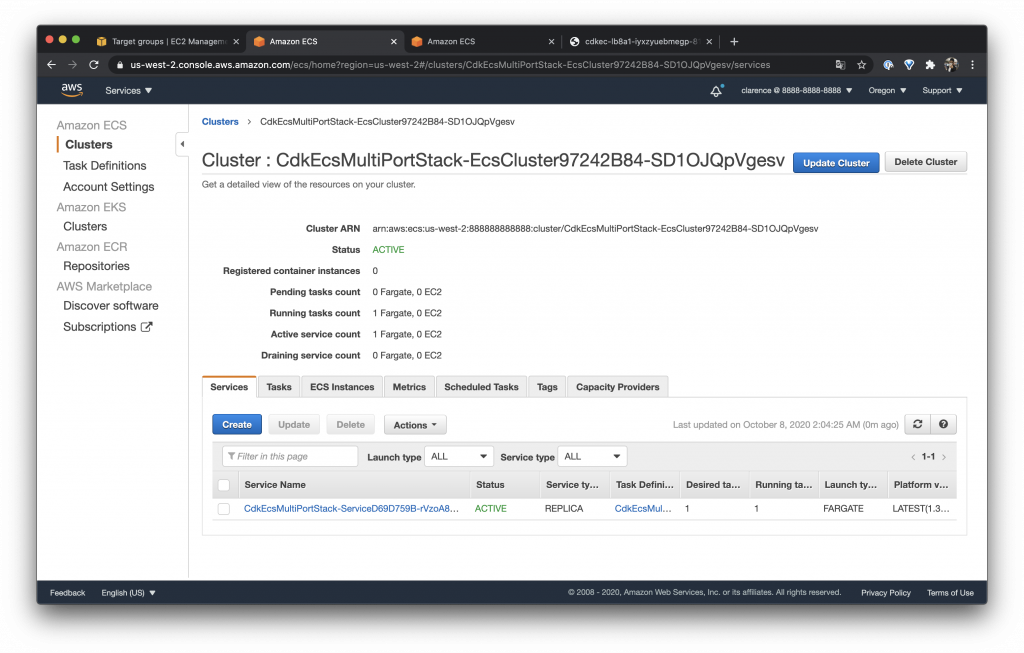Refresh the services list with the refresh icon
This screenshot has height=653, width=1024.
tap(918, 424)
